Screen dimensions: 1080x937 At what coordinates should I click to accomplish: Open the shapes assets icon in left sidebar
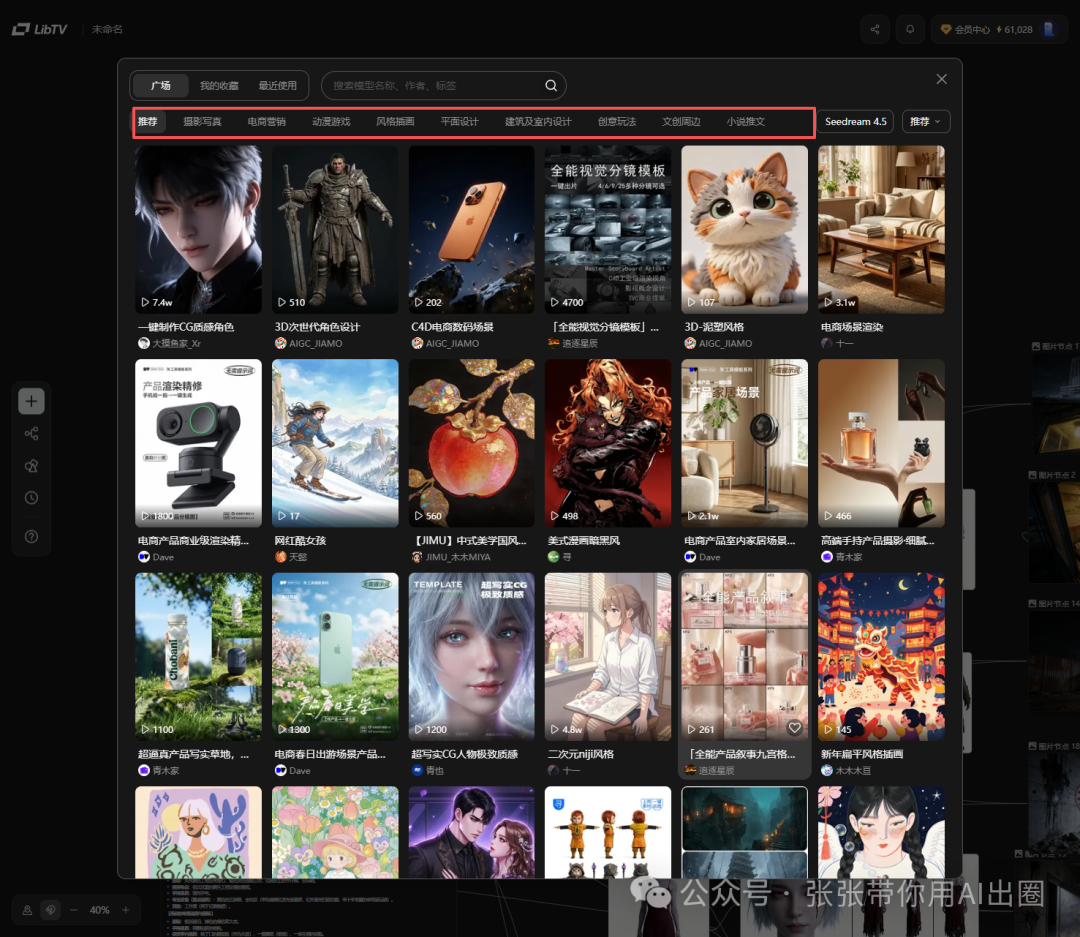pyautogui.click(x=31, y=466)
